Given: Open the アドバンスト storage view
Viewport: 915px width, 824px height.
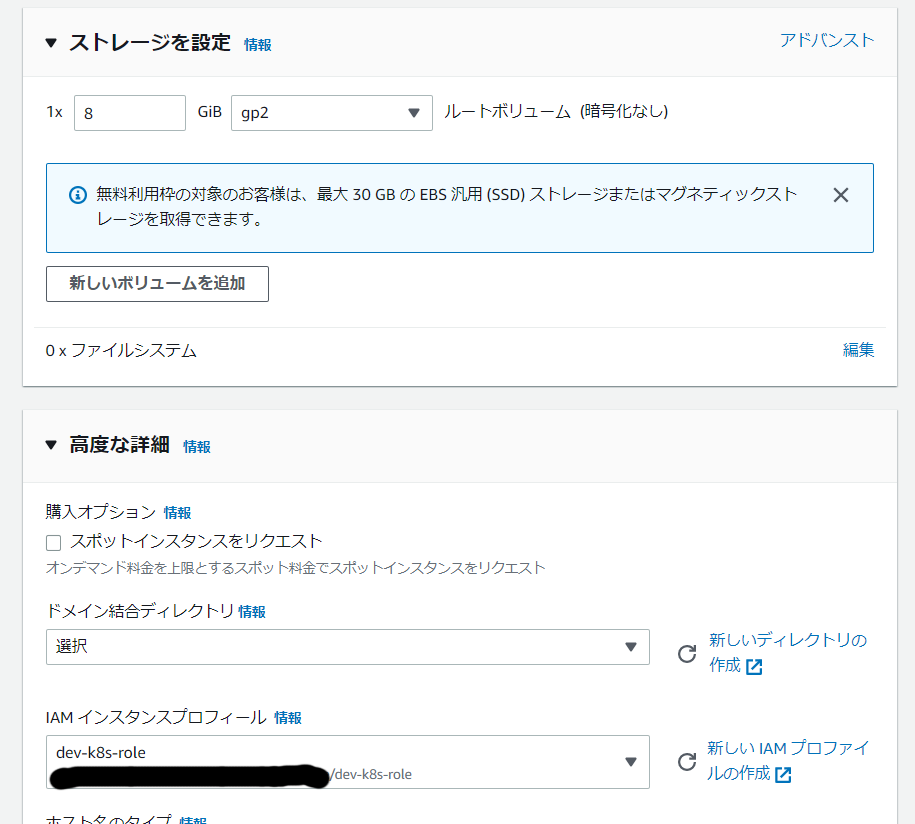Looking at the screenshot, I should (826, 40).
